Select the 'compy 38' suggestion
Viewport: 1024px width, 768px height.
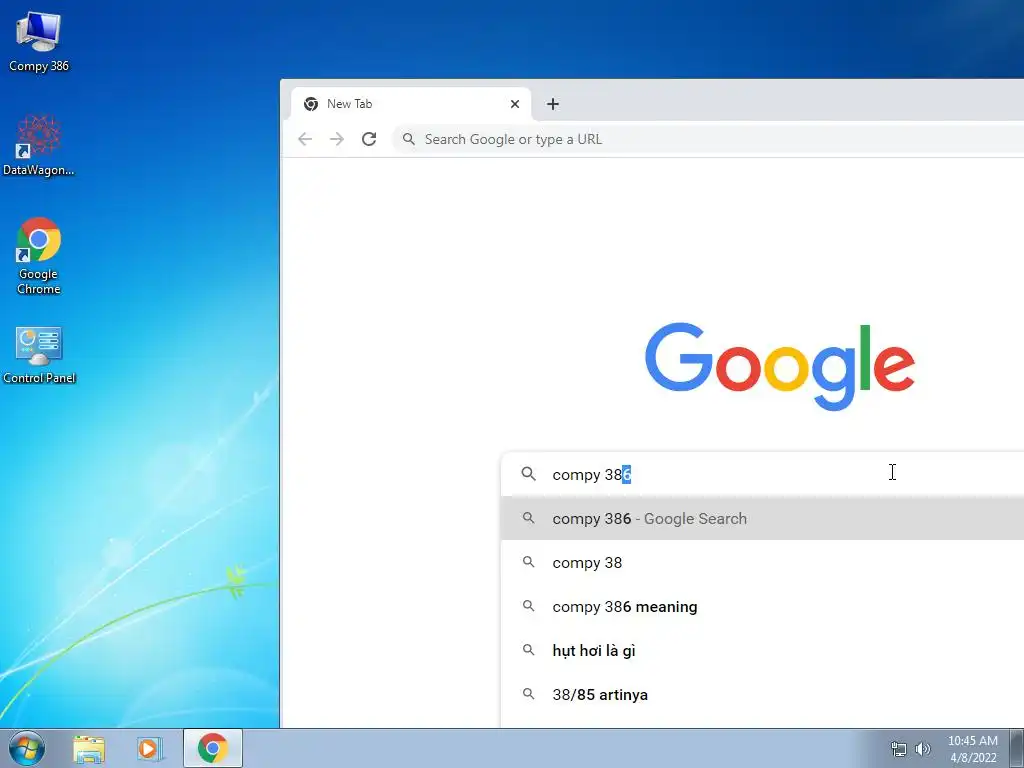click(762, 562)
